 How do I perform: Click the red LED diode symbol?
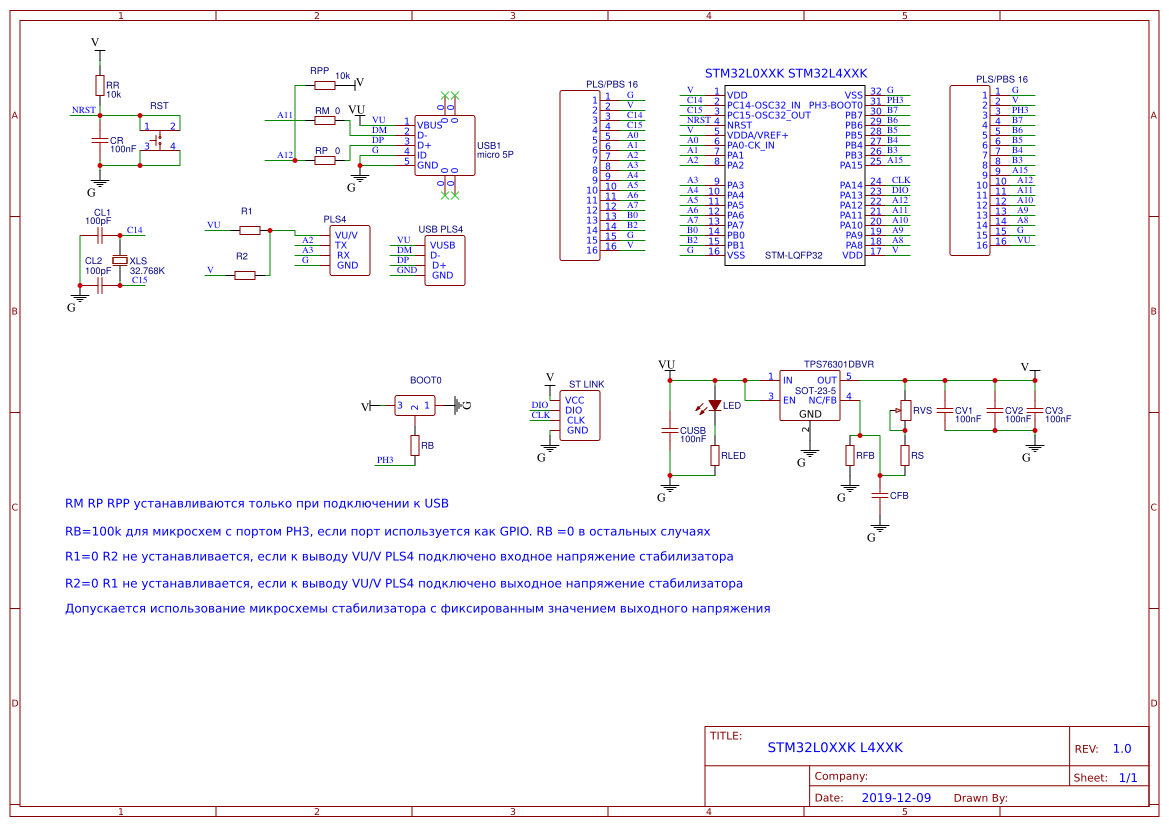[x=714, y=405]
